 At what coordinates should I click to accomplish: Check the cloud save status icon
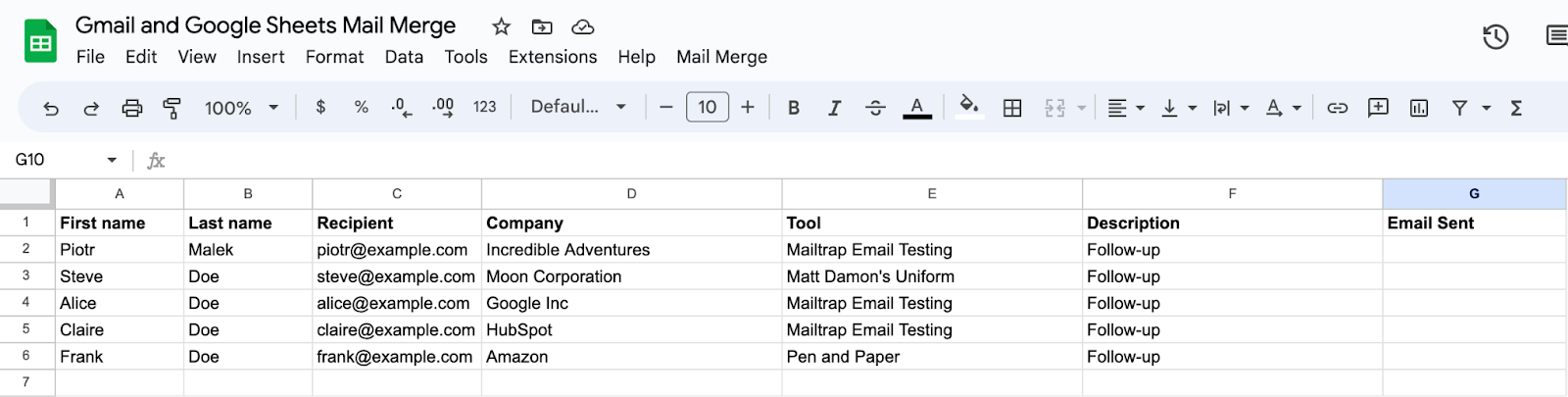(x=583, y=27)
